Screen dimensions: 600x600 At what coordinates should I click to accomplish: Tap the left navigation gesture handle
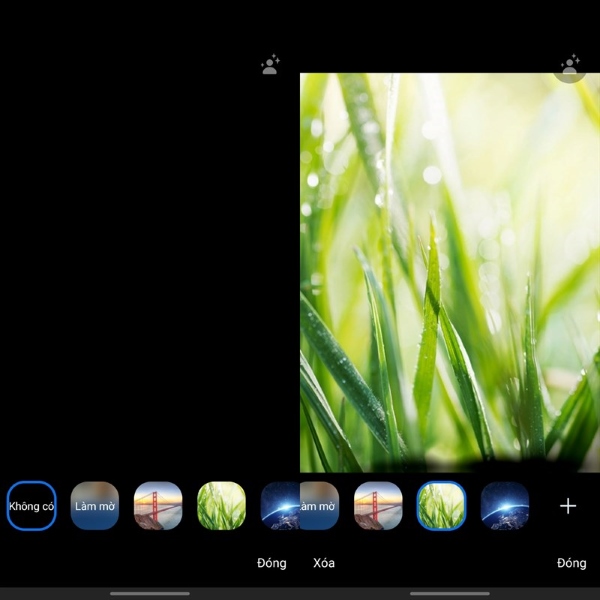tap(150, 593)
